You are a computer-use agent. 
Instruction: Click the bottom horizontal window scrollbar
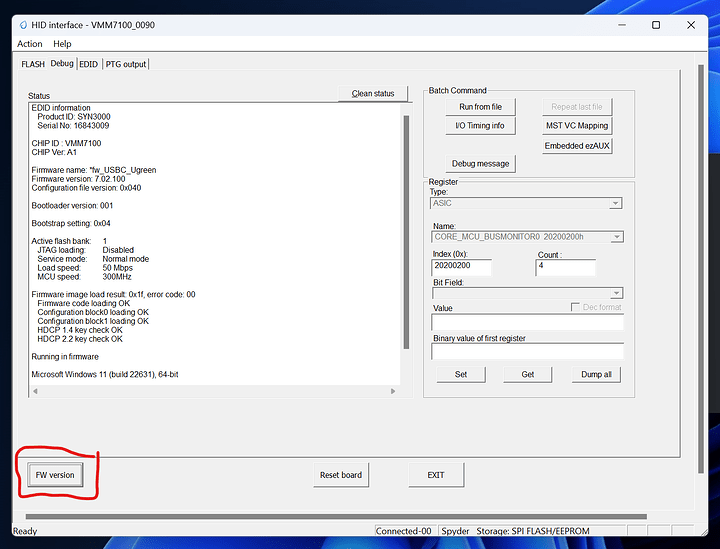coord(336,516)
